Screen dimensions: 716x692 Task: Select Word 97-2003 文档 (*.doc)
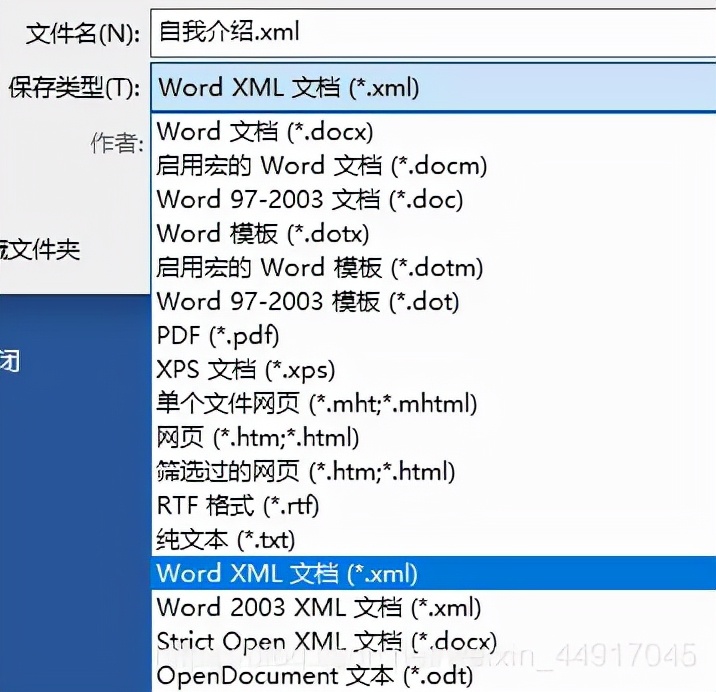click(x=434, y=200)
